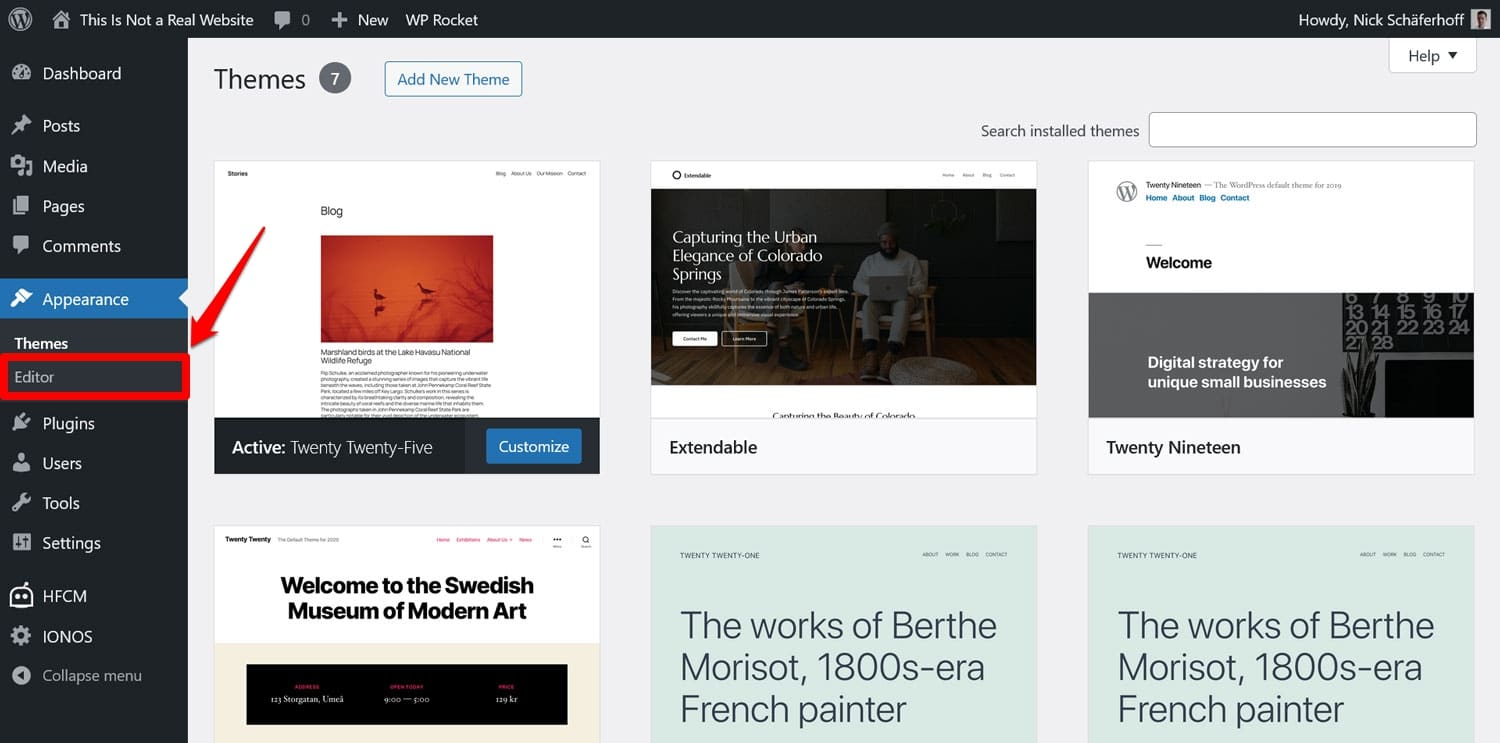Open the Twenty Twenty-Five theme screenshot
Viewport: 1500px width, 743px height.
coord(407,289)
